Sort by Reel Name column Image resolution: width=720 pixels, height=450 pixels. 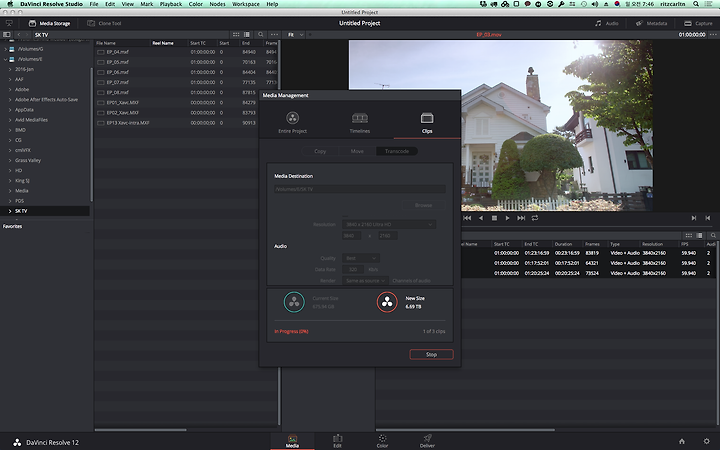coord(163,43)
